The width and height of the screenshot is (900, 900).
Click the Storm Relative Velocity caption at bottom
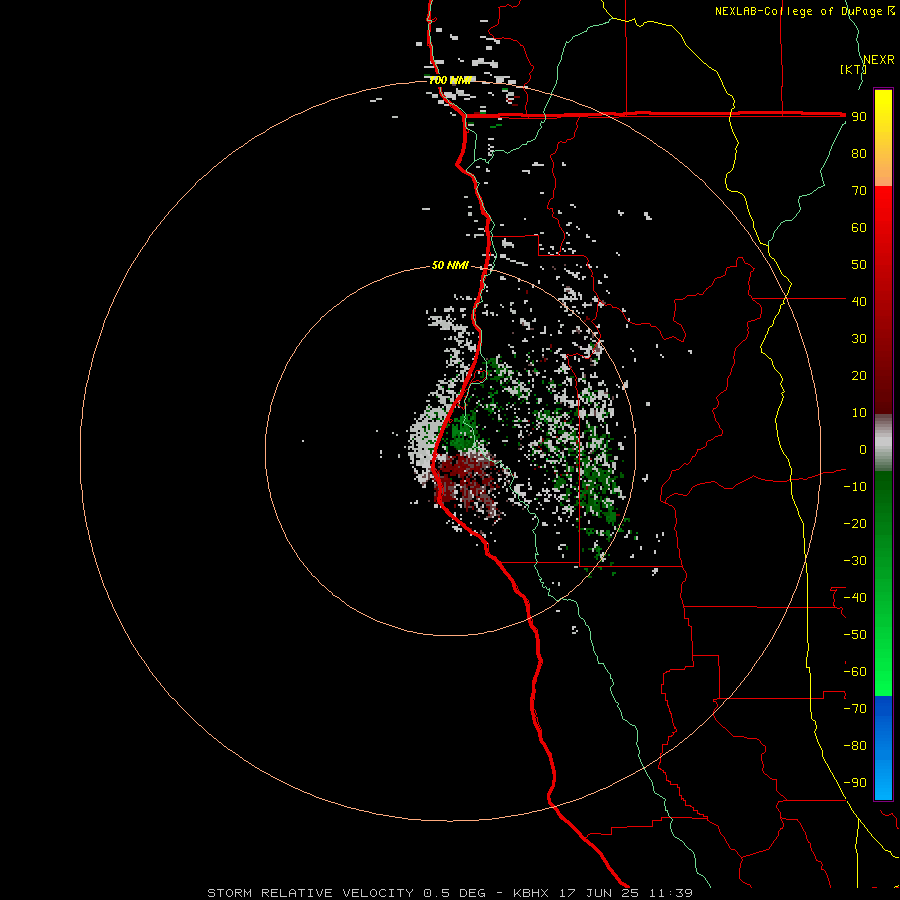coord(449,893)
